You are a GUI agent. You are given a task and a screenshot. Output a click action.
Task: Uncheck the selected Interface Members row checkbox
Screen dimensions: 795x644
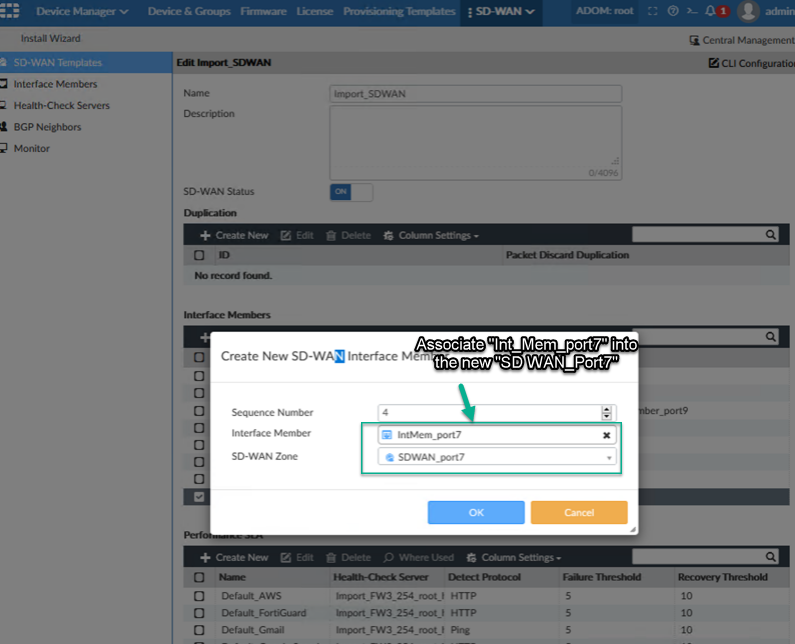coord(199,497)
